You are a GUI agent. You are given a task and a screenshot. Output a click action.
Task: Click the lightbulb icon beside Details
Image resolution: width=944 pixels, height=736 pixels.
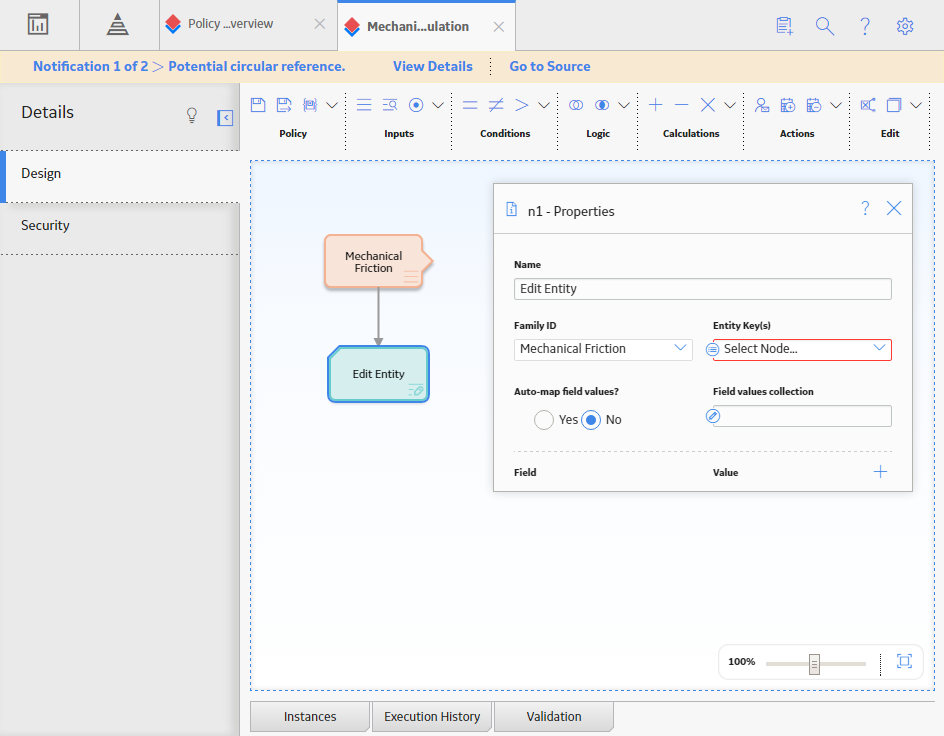(x=191, y=114)
